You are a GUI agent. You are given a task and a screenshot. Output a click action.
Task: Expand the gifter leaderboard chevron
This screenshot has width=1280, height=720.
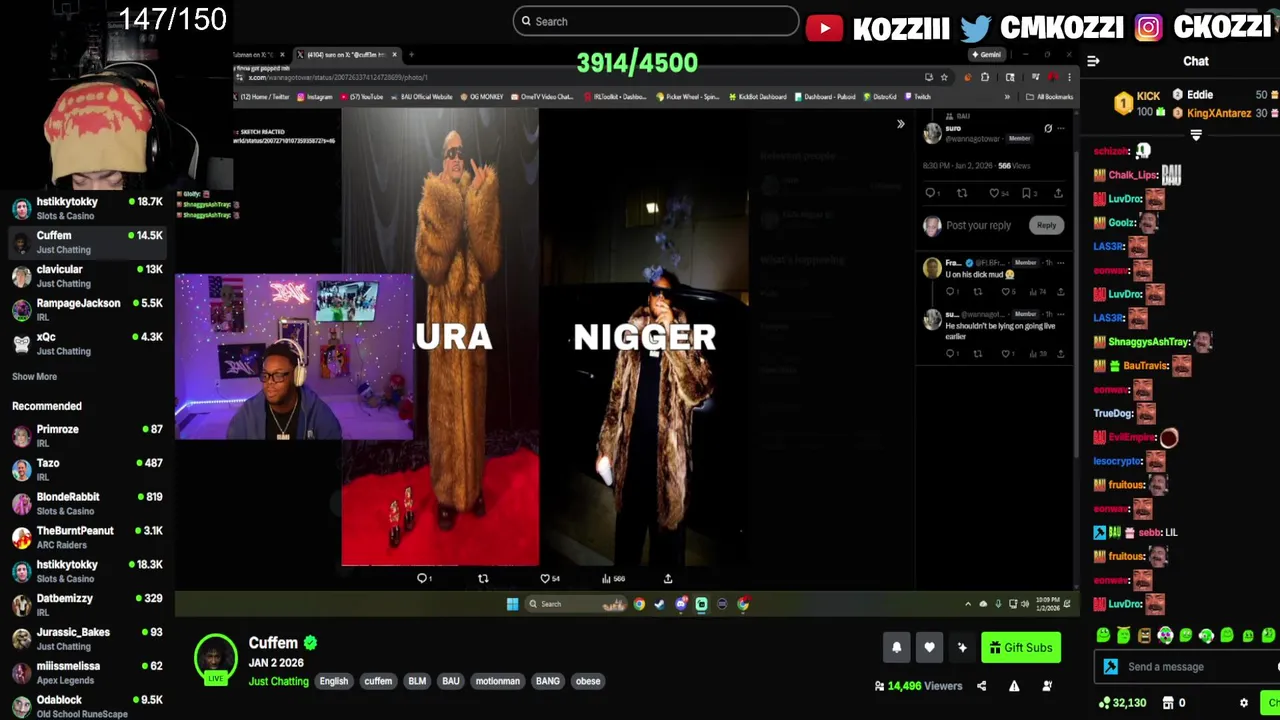pos(1195,135)
